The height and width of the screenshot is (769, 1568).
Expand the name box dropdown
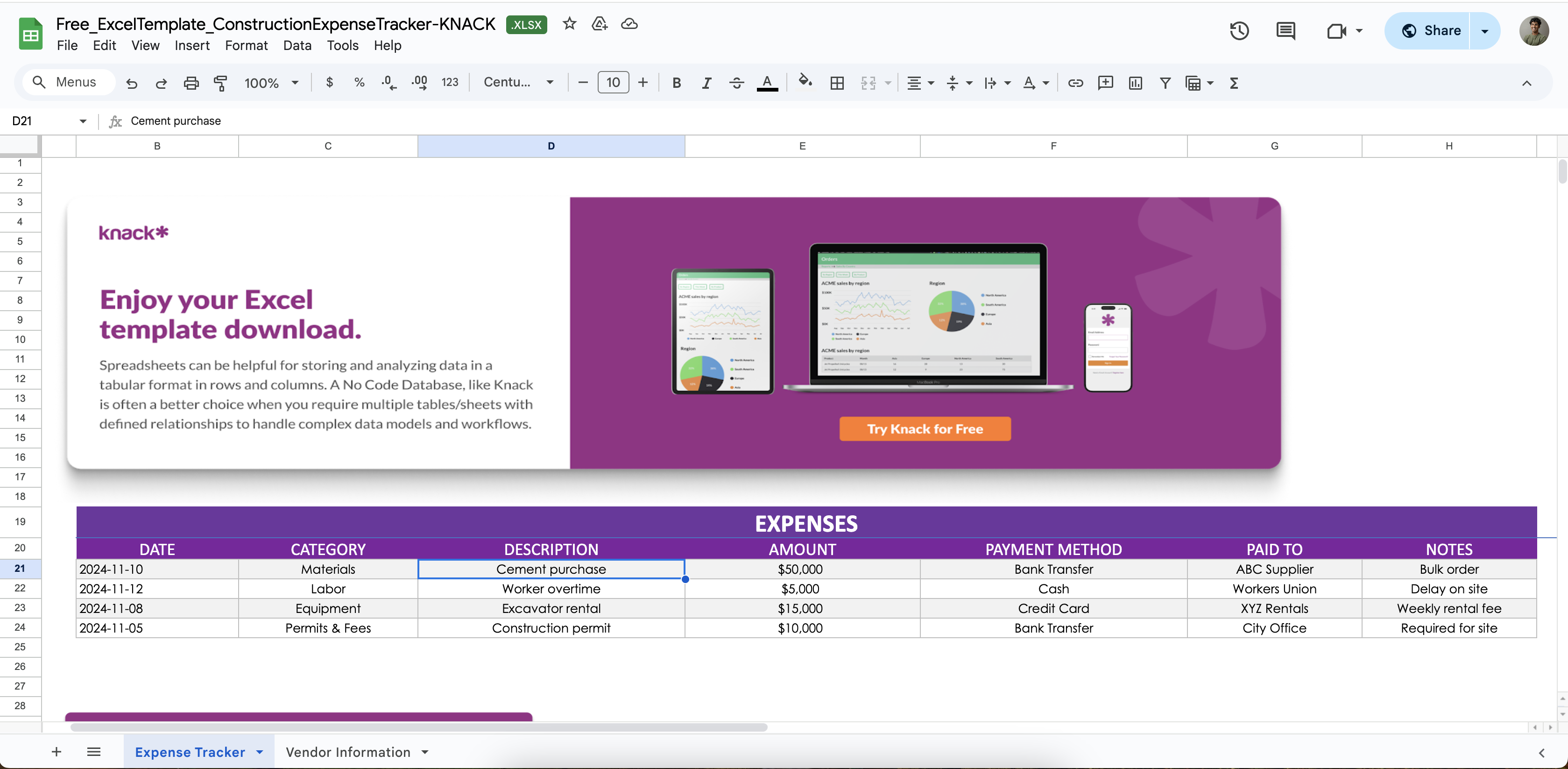(x=84, y=121)
